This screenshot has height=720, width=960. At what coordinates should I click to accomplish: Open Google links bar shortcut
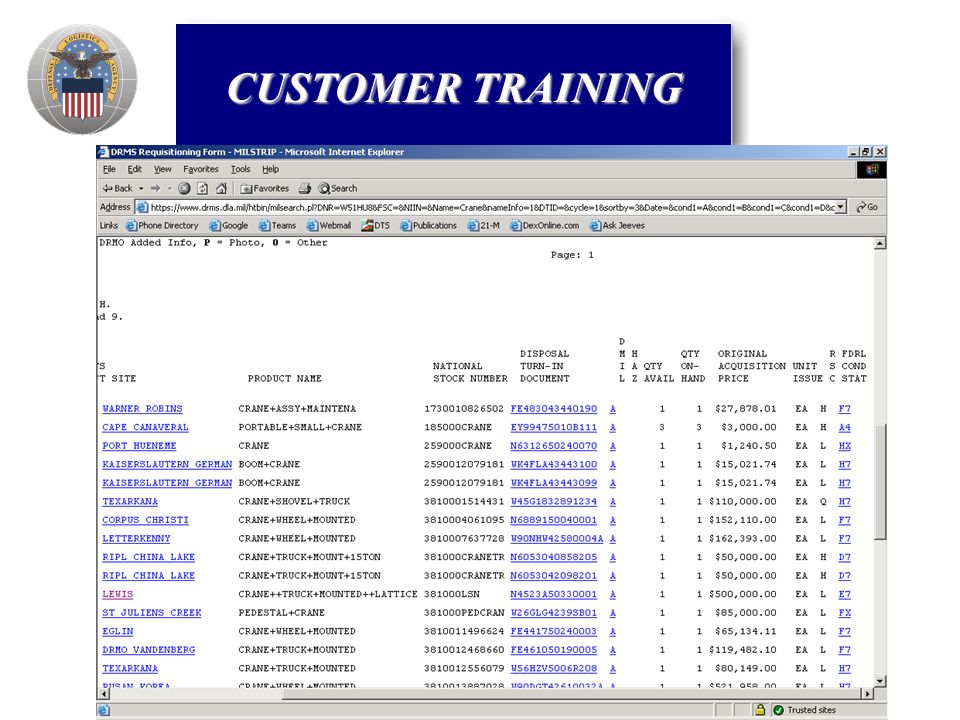tap(228, 225)
